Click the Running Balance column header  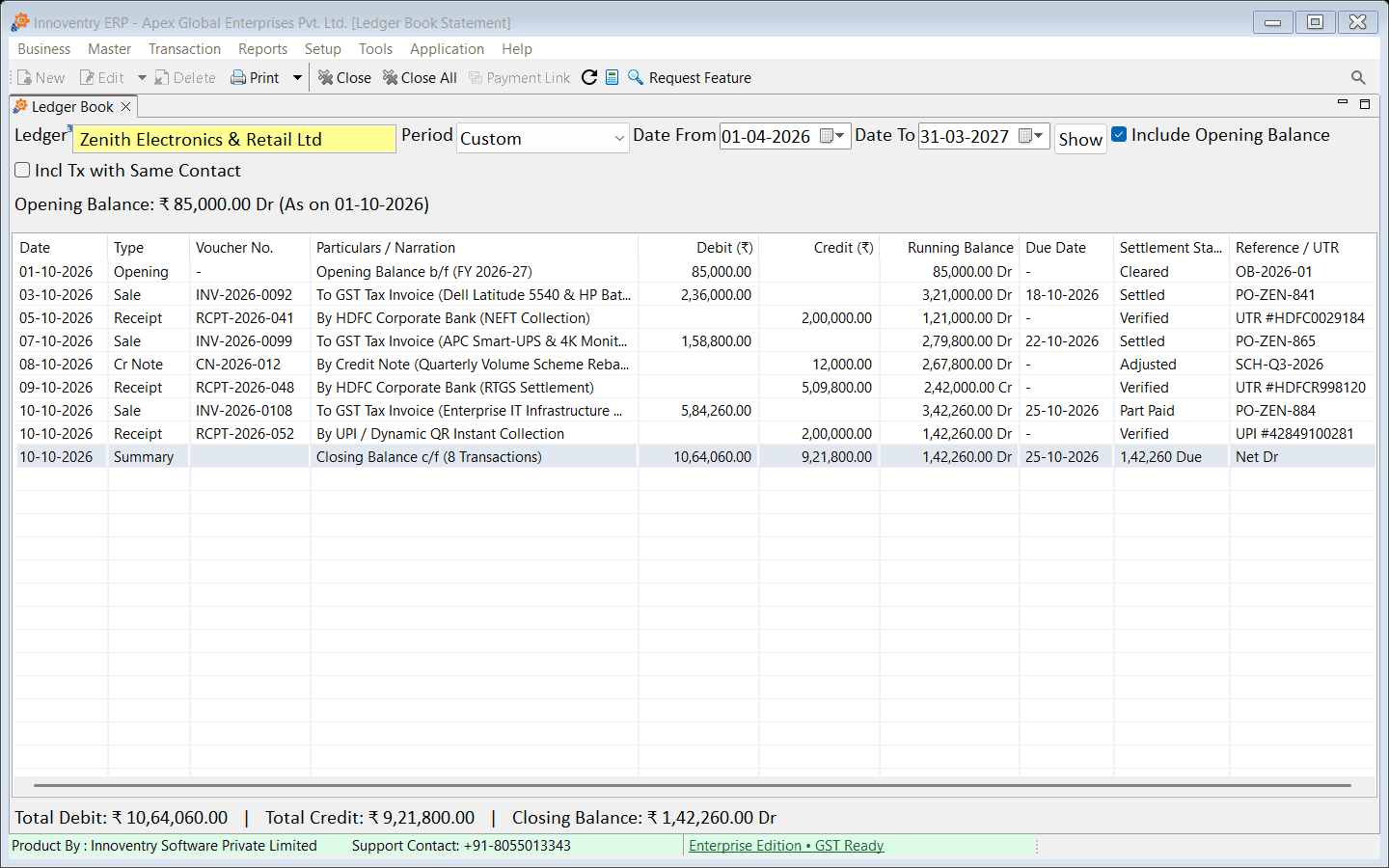click(949, 248)
